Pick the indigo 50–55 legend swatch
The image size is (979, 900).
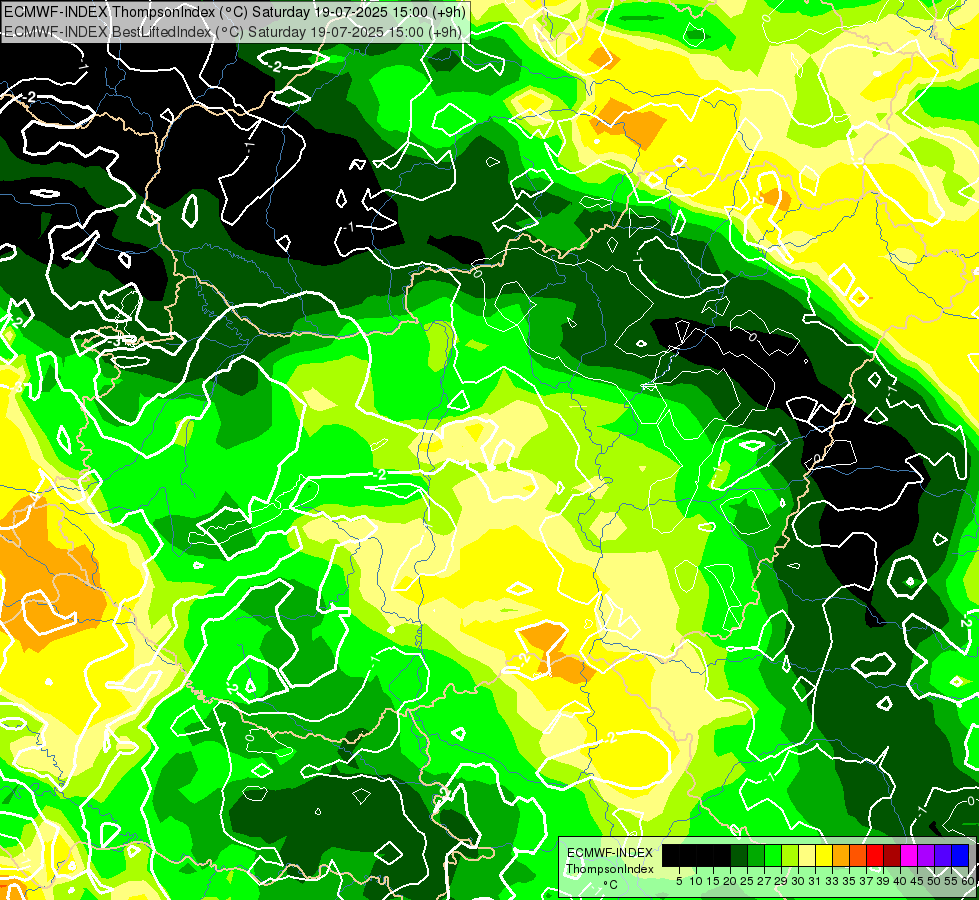943,855
